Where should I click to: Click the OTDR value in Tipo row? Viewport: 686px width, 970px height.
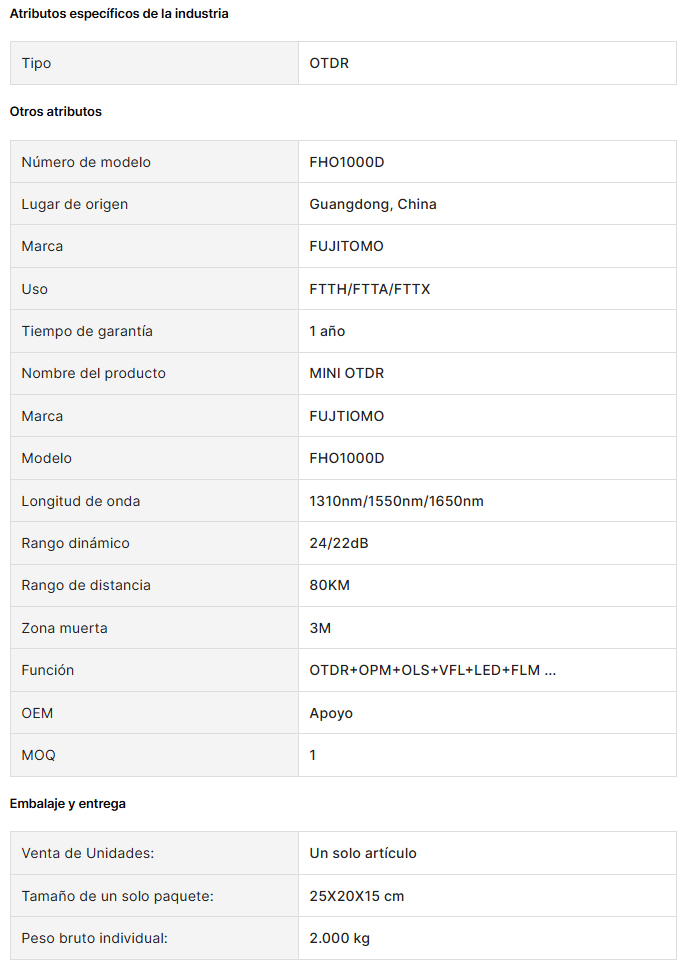click(329, 63)
